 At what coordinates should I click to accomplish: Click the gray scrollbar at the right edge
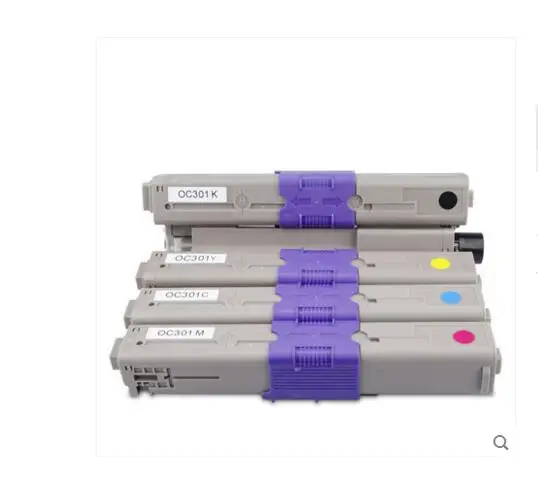pos(536,138)
